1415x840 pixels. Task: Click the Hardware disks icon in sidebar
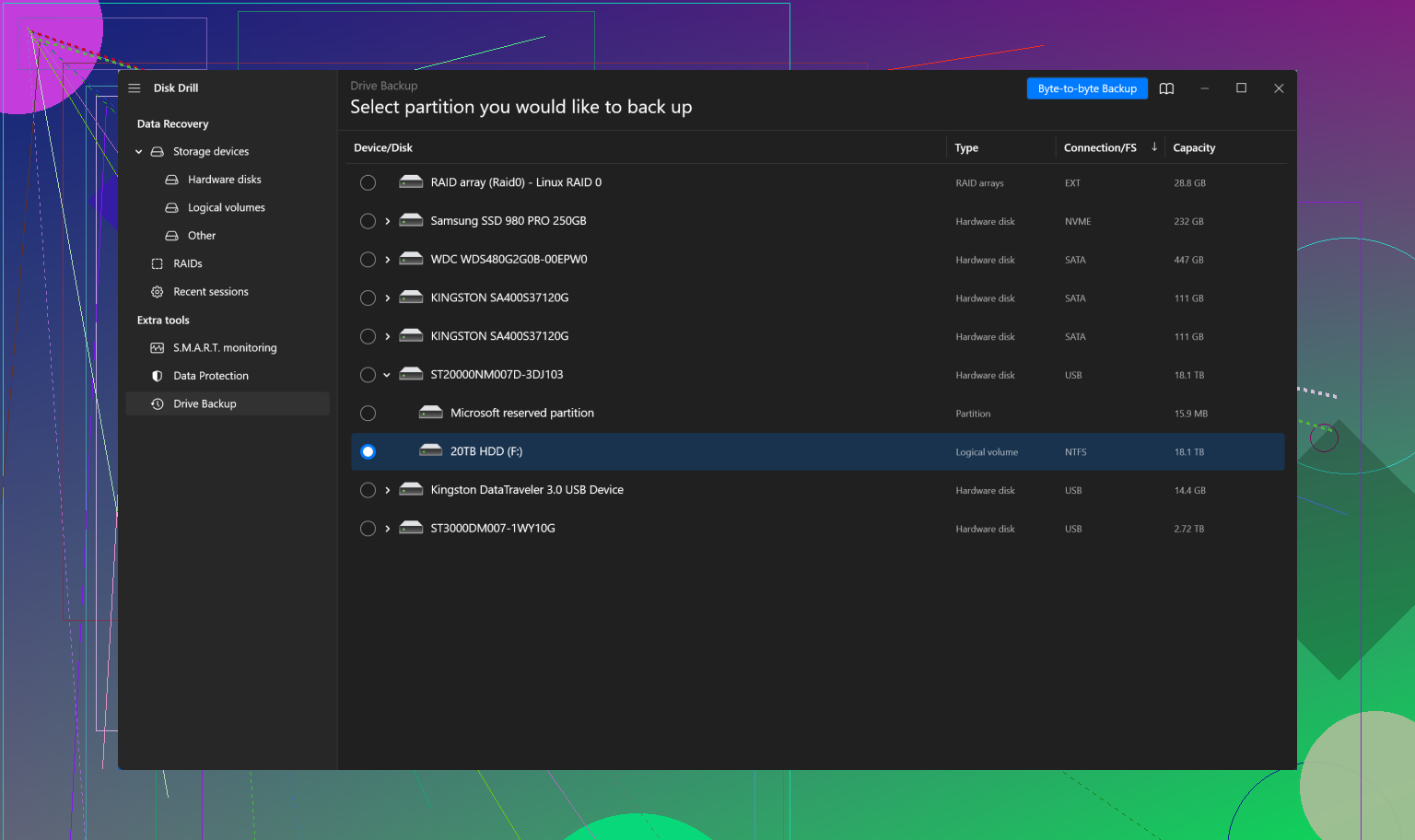pos(171,180)
